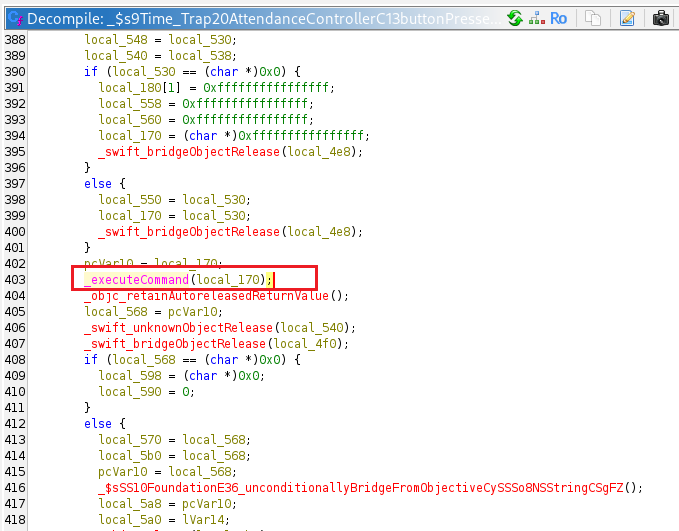
Task: Click the copy icon in the Decompile toolbar
Action: (593, 18)
